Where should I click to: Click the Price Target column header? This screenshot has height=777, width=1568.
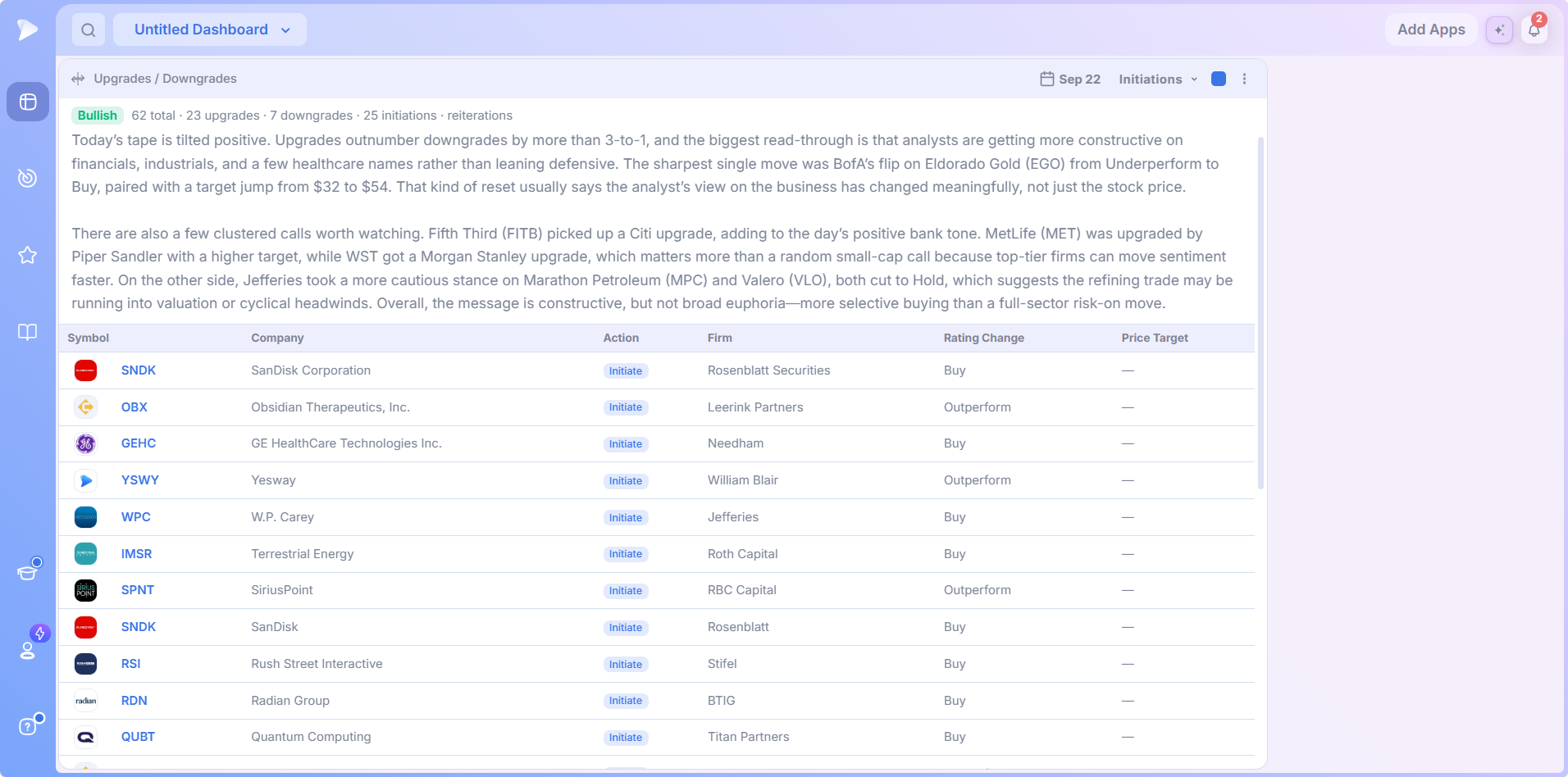tap(1155, 338)
